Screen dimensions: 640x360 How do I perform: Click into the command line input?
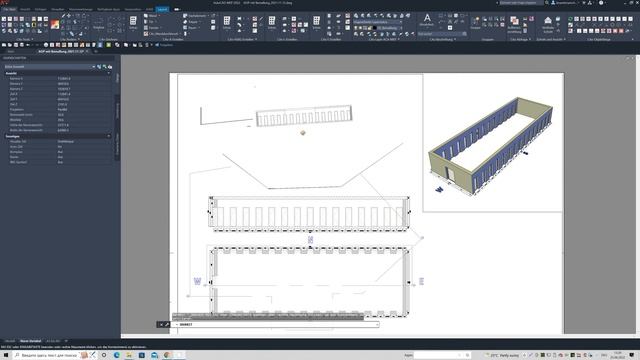[276, 324]
